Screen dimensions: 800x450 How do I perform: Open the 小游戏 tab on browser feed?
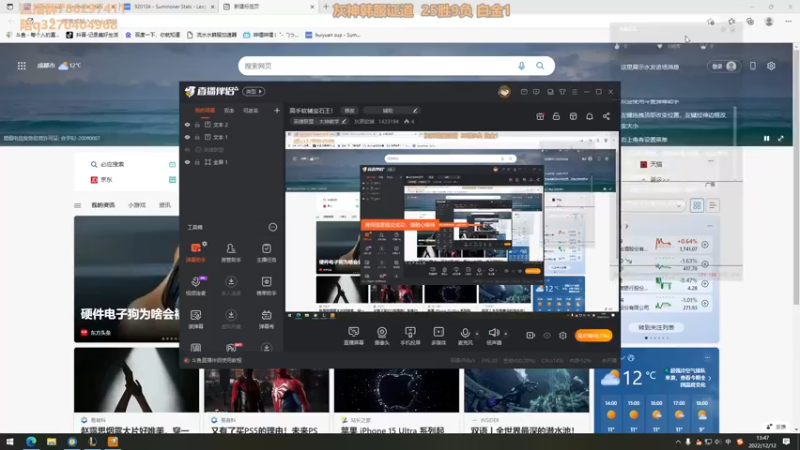coord(137,205)
